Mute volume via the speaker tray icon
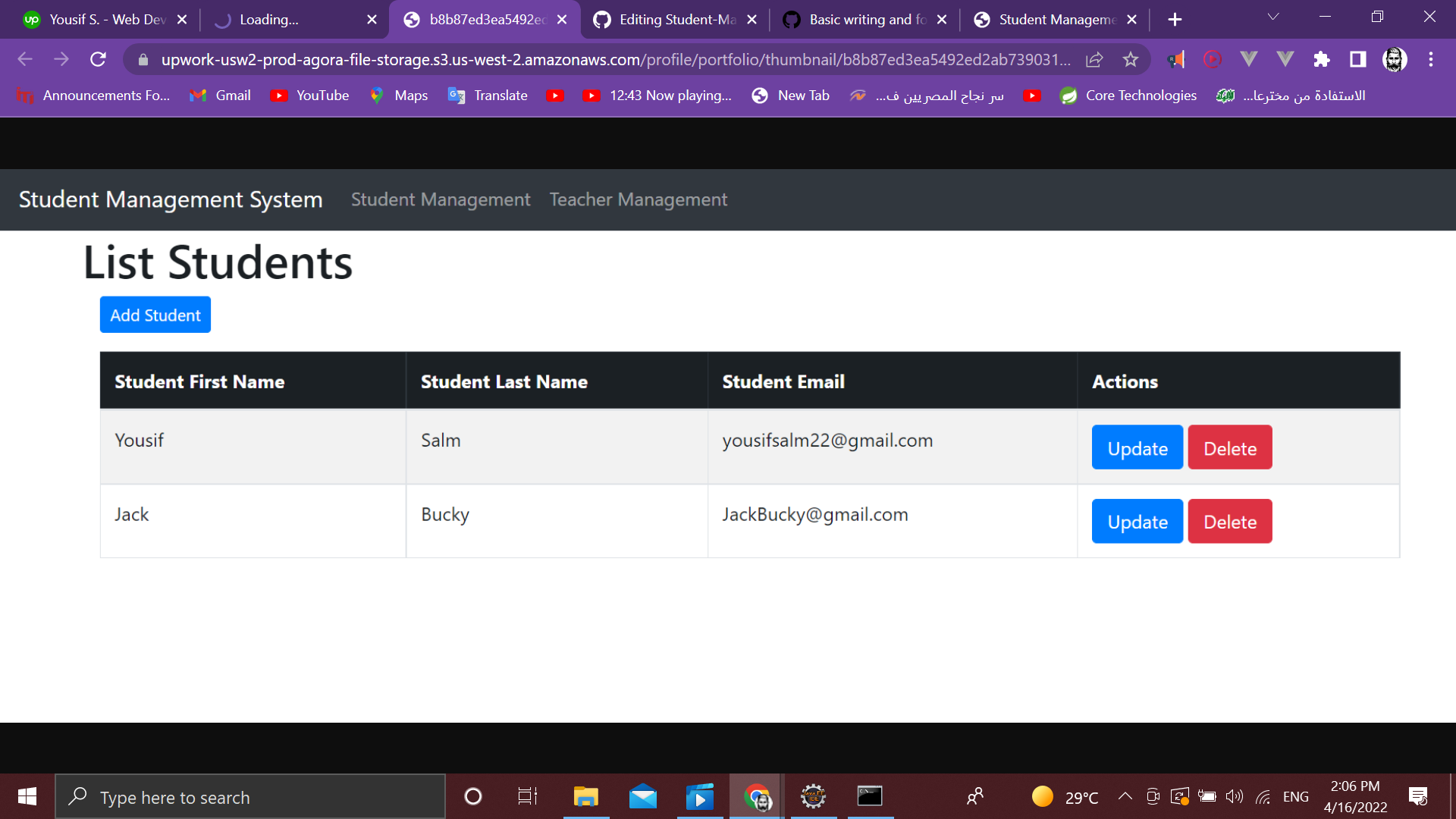Viewport: 1456px width, 819px height. [1236, 796]
